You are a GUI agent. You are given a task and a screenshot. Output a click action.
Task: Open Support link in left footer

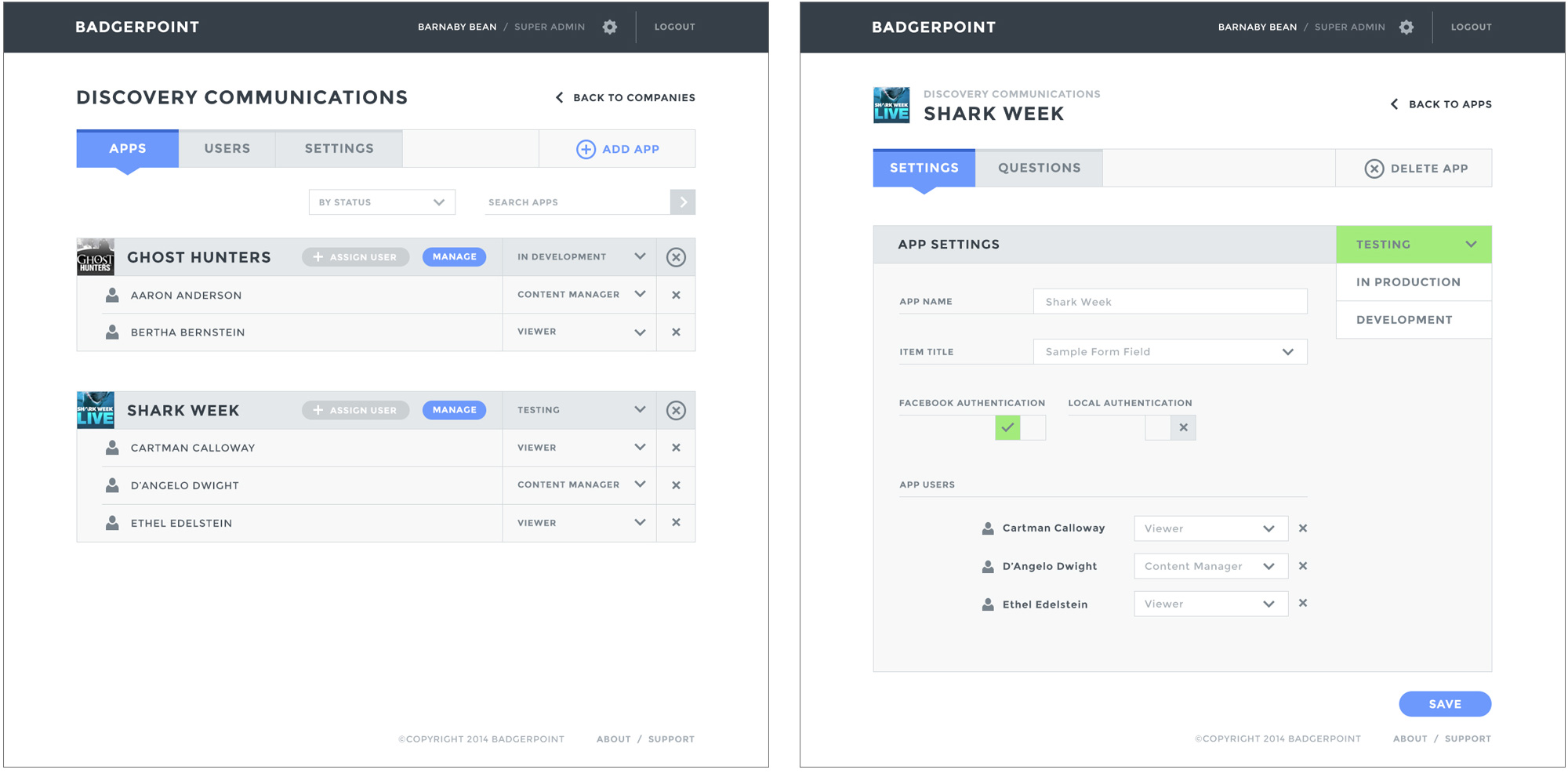[x=671, y=739]
